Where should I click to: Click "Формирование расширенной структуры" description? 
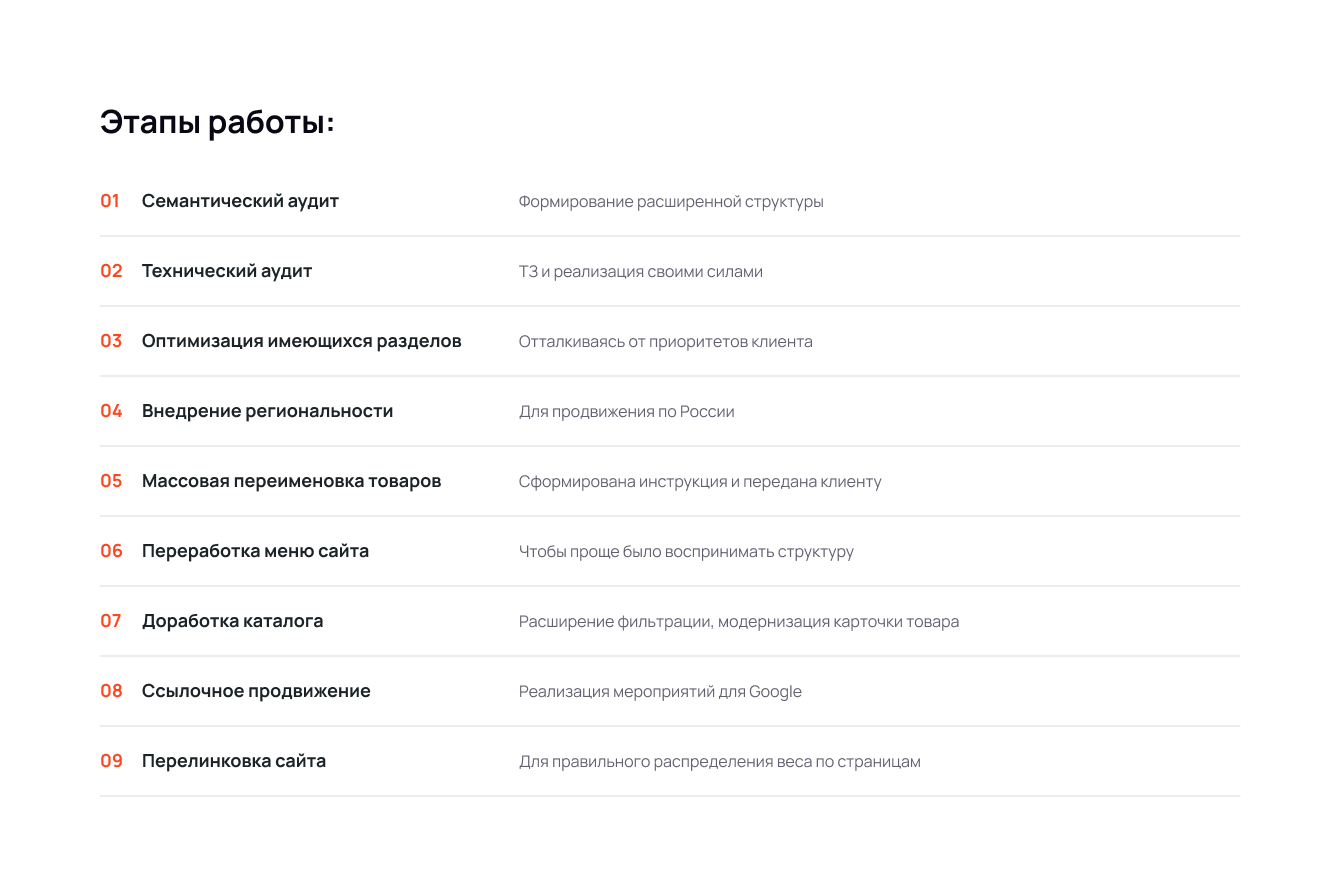[671, 202]
